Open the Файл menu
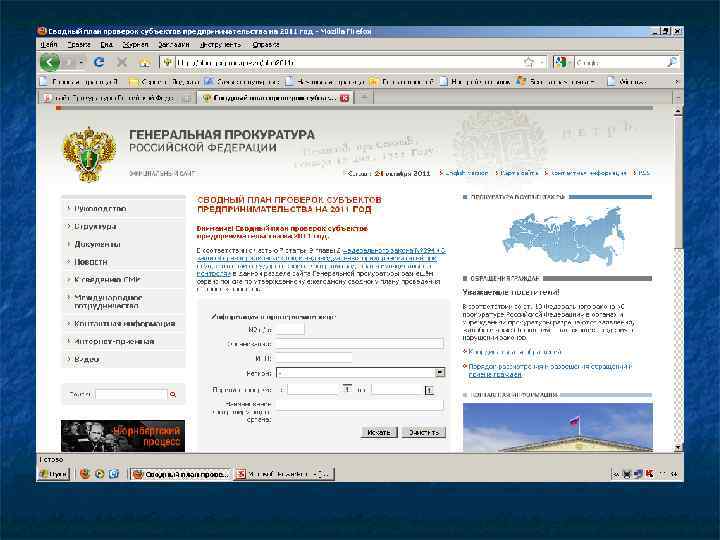The height and width of the screenshot is (540, 720). pos(49,45)
